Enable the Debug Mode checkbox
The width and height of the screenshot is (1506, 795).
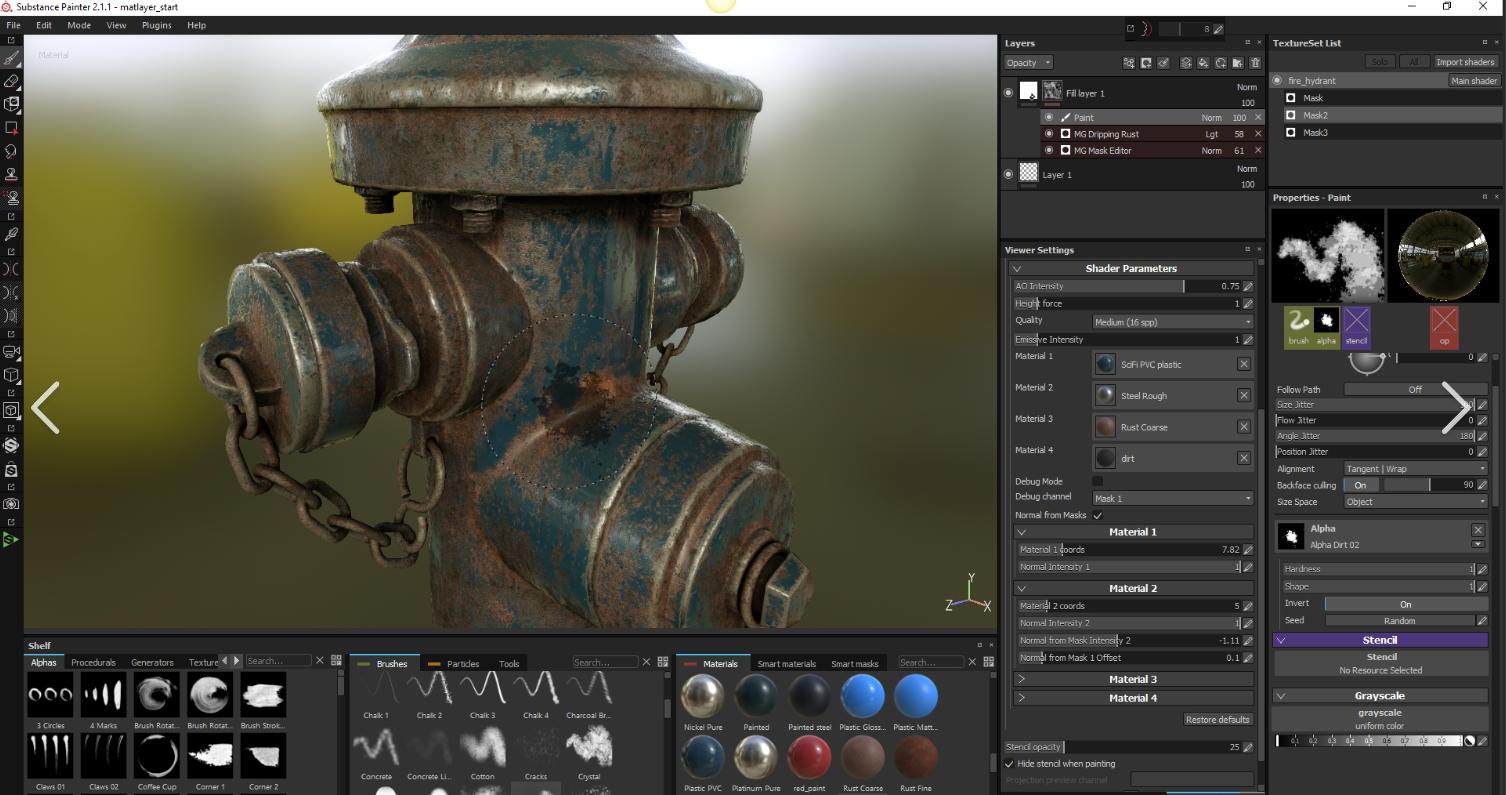1097,481
